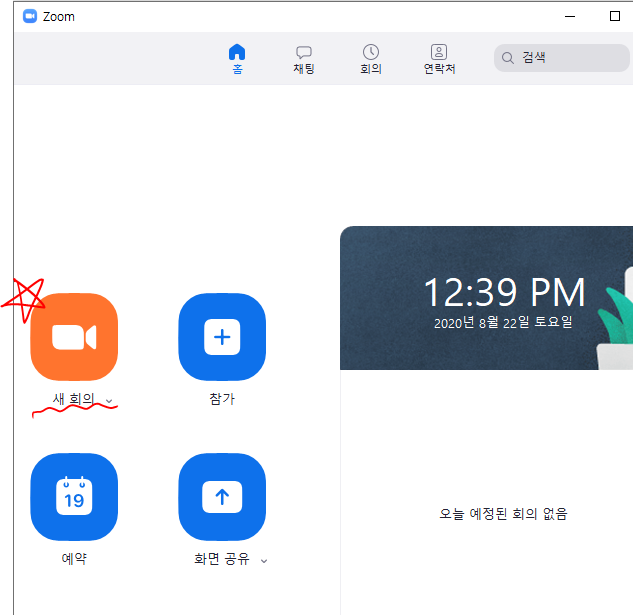Expand the 새 회의 options chevron
Image resolution: width=633 pixels, height=615 pixels.
tap(109, 401)
